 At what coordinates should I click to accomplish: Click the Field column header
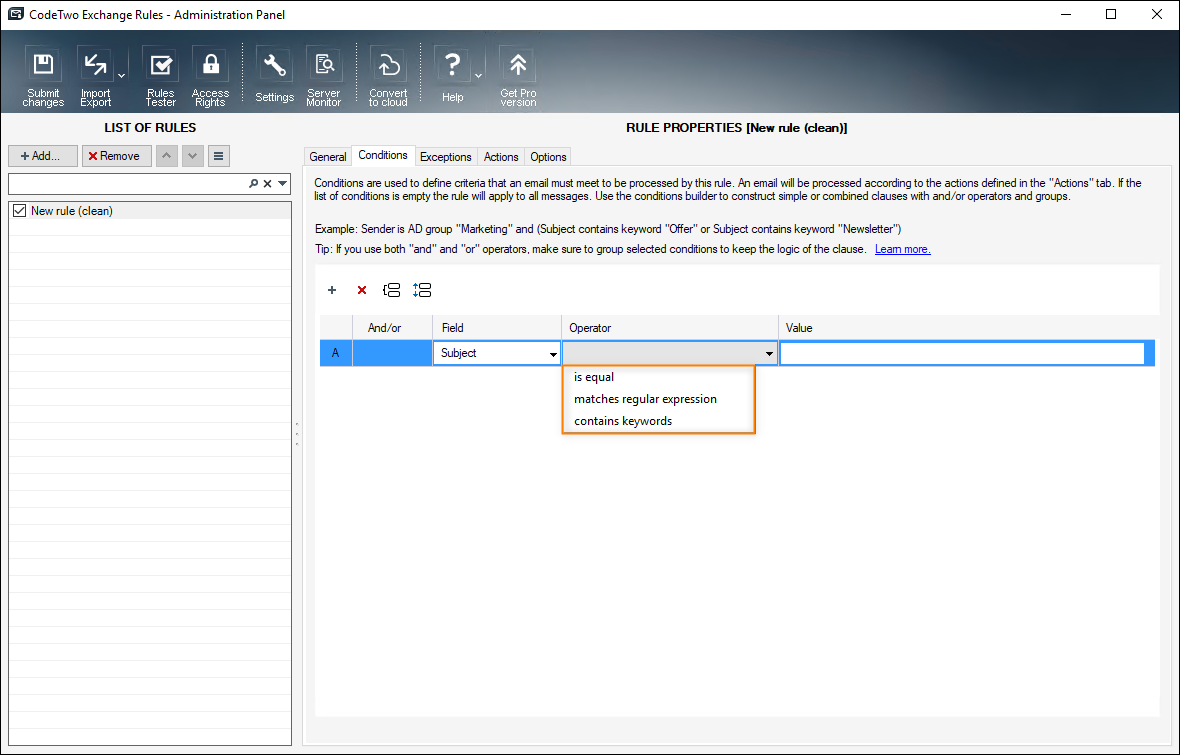point(497,328)
